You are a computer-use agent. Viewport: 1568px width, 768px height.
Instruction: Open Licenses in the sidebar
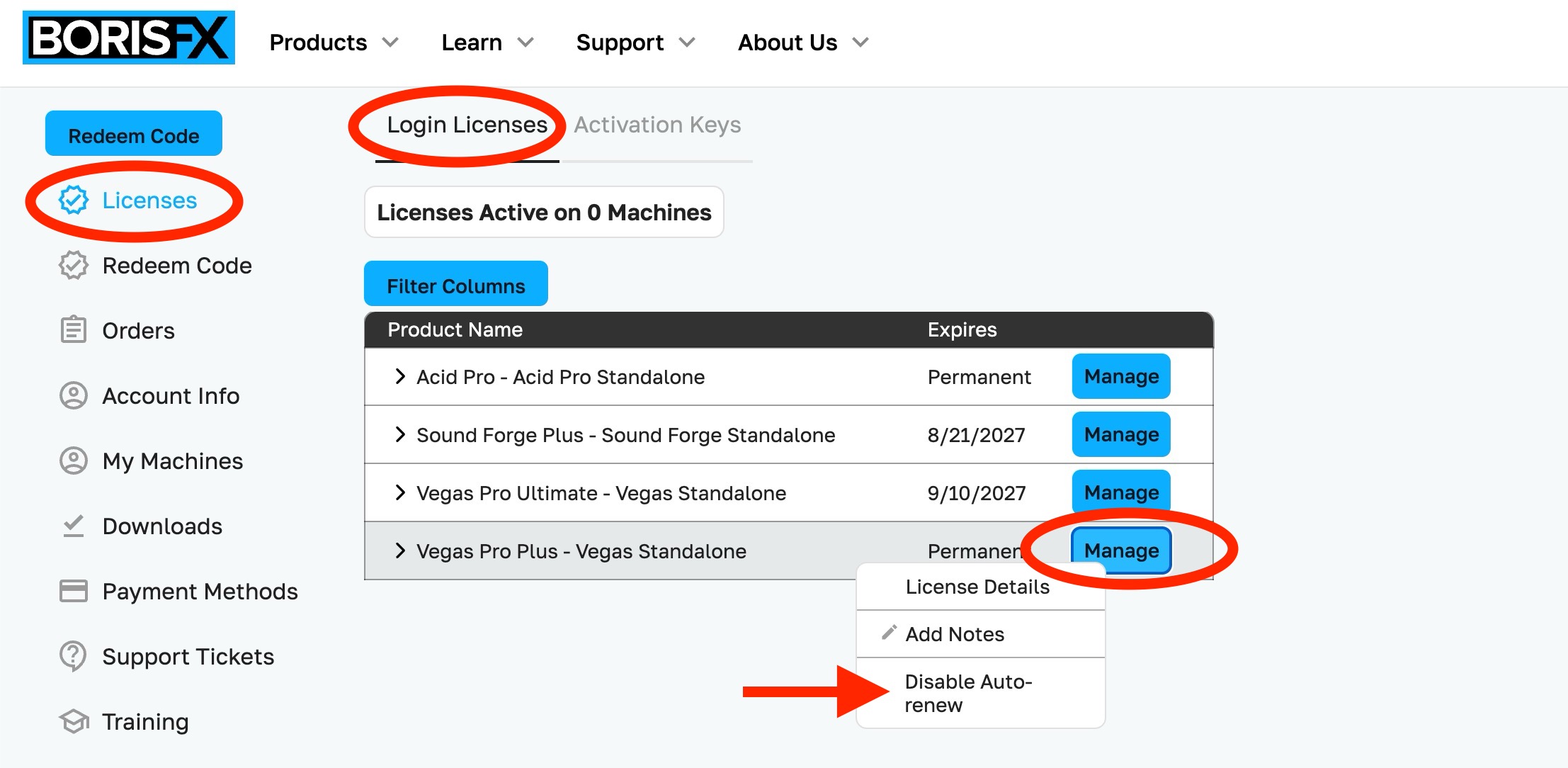click(149, 201)
